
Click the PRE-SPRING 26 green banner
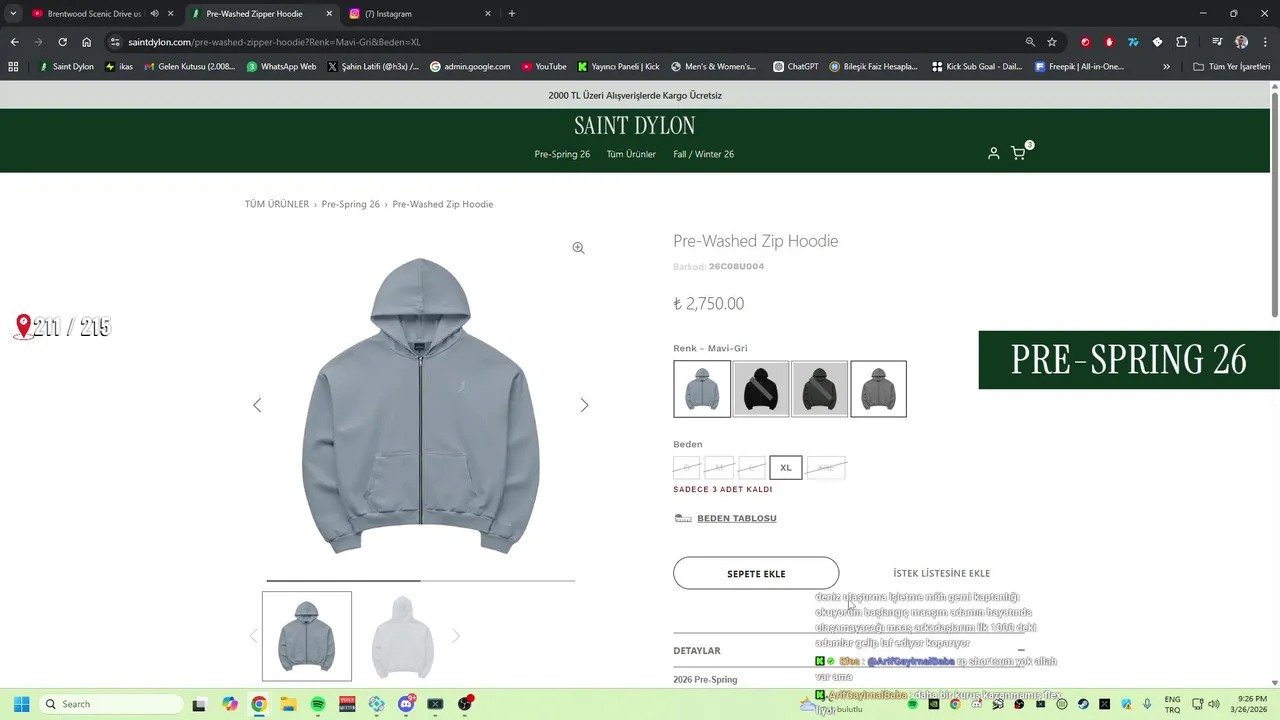1129,360
